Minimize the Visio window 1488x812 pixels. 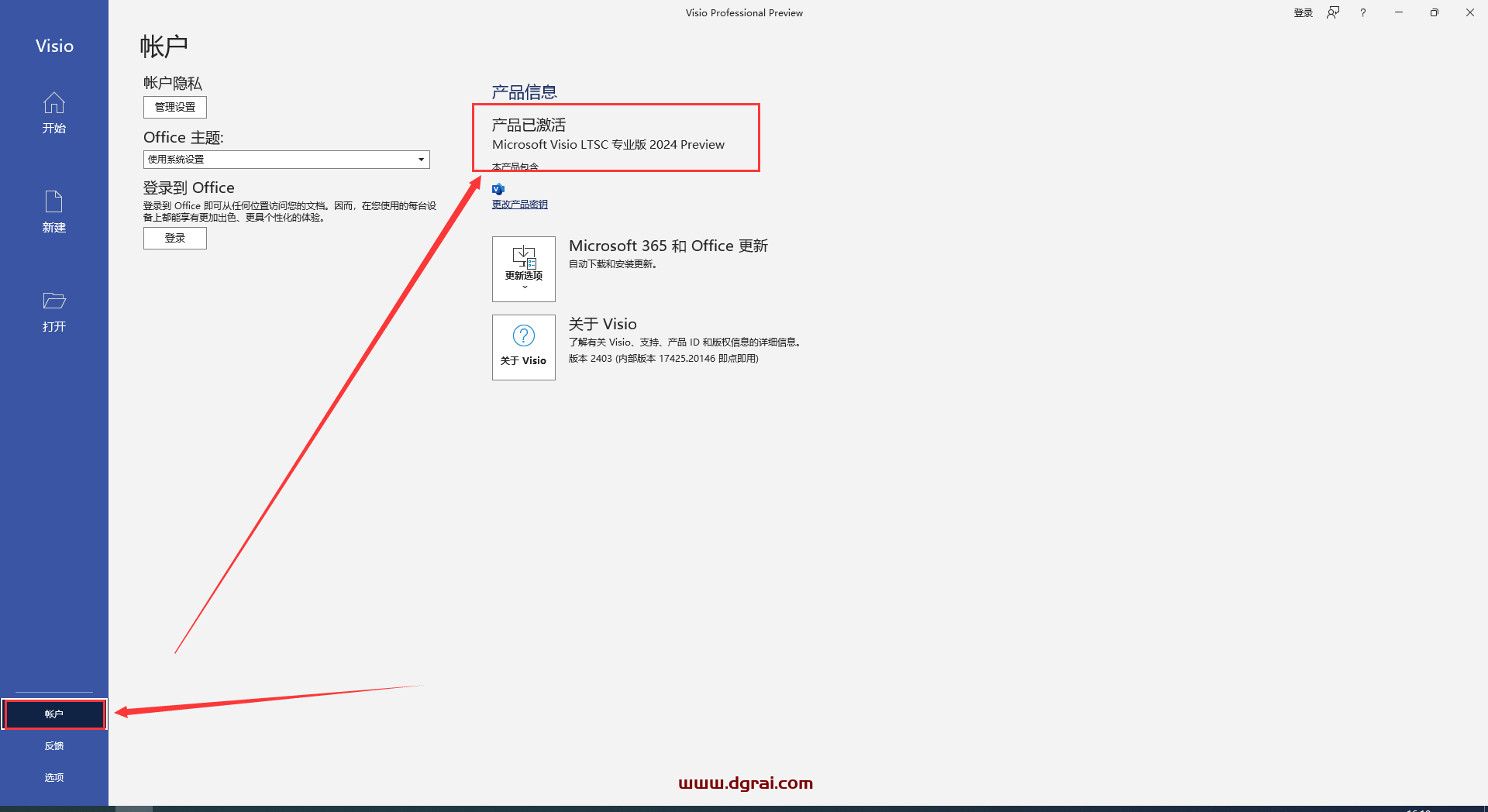(1399, 12)
